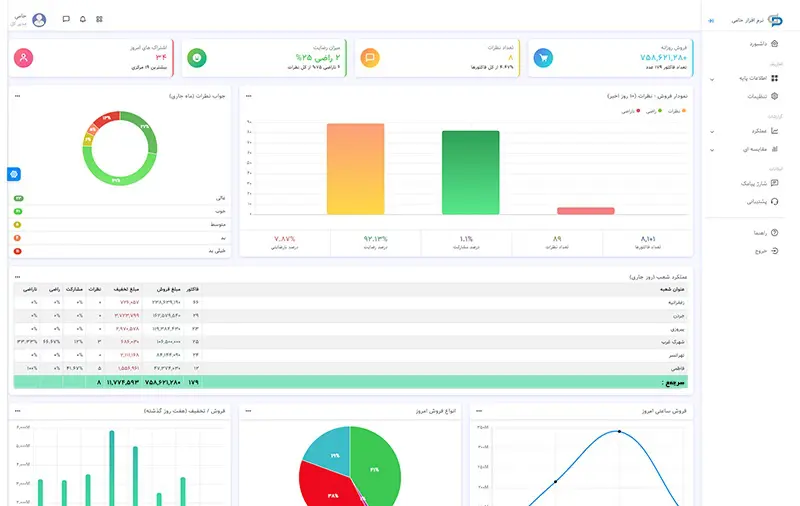Open پشتیبانی in the sidebar
This screenshot has width=800, height=506.
[757, 202]
